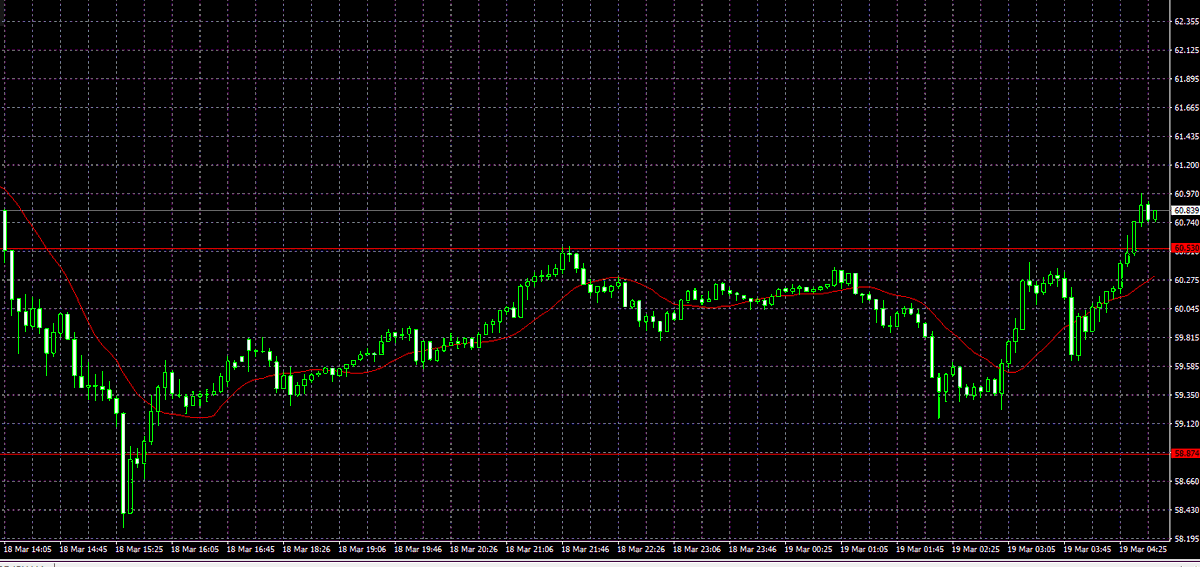The width and height of the screenshot is (1200, 567).
Task: Click the 62.355 price axis label
Action: tap(1186, 21)
